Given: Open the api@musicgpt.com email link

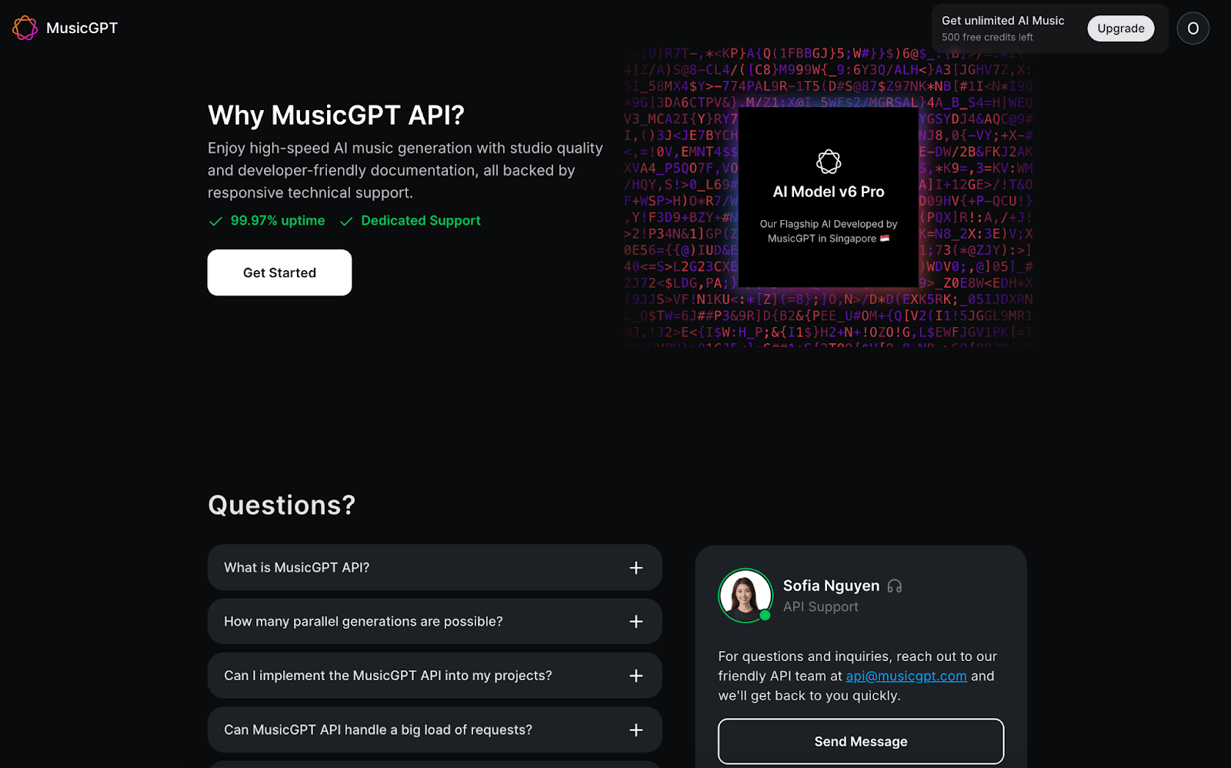Looking at the screenshot, I should [x=906, y=676].
